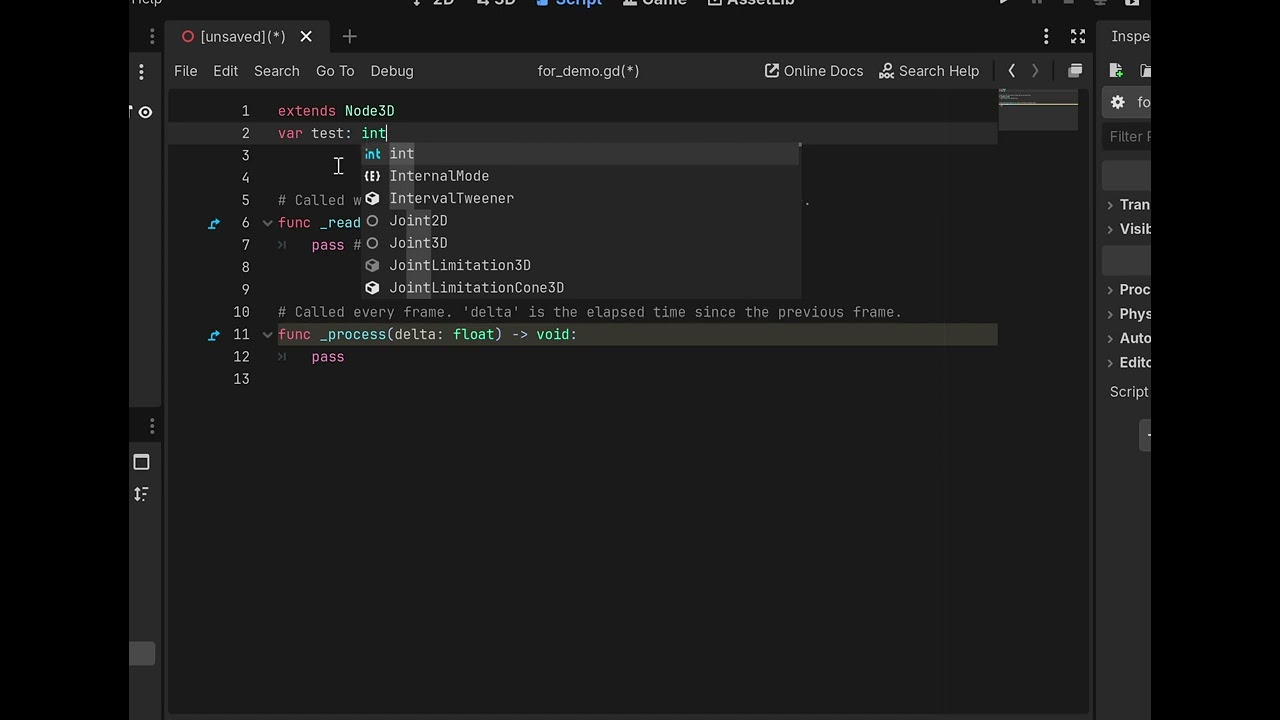Select 'InternalMode' autocomplete suggestion
This screenshot has height=720, width=1280.
coord(580,176)
